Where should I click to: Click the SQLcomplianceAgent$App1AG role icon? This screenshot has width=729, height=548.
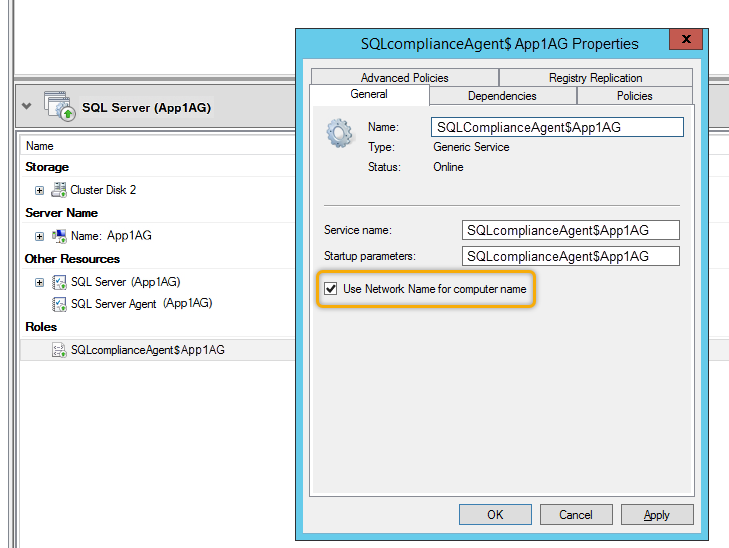(x=59, y=350)
